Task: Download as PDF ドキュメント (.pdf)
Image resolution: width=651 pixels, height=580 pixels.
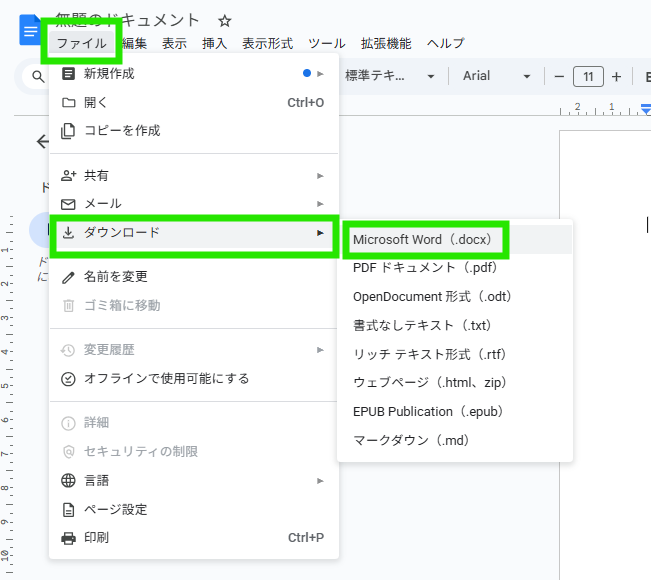Action: pos(425,268)
